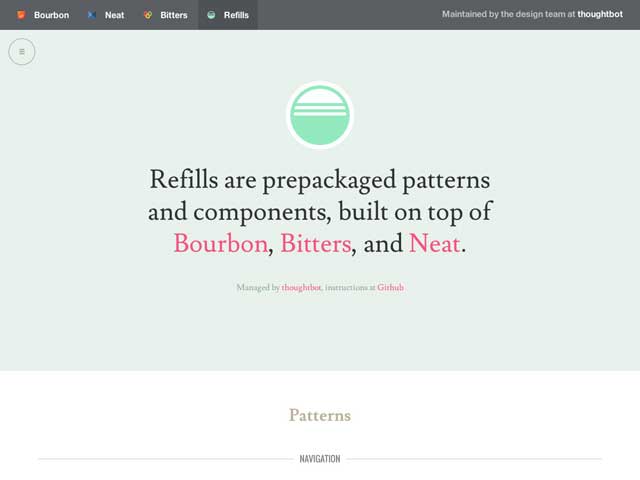Click the Bitters icon in top bar
Image resolution: width=640 pixels, height=480 pixels.
tap(148, 15)
